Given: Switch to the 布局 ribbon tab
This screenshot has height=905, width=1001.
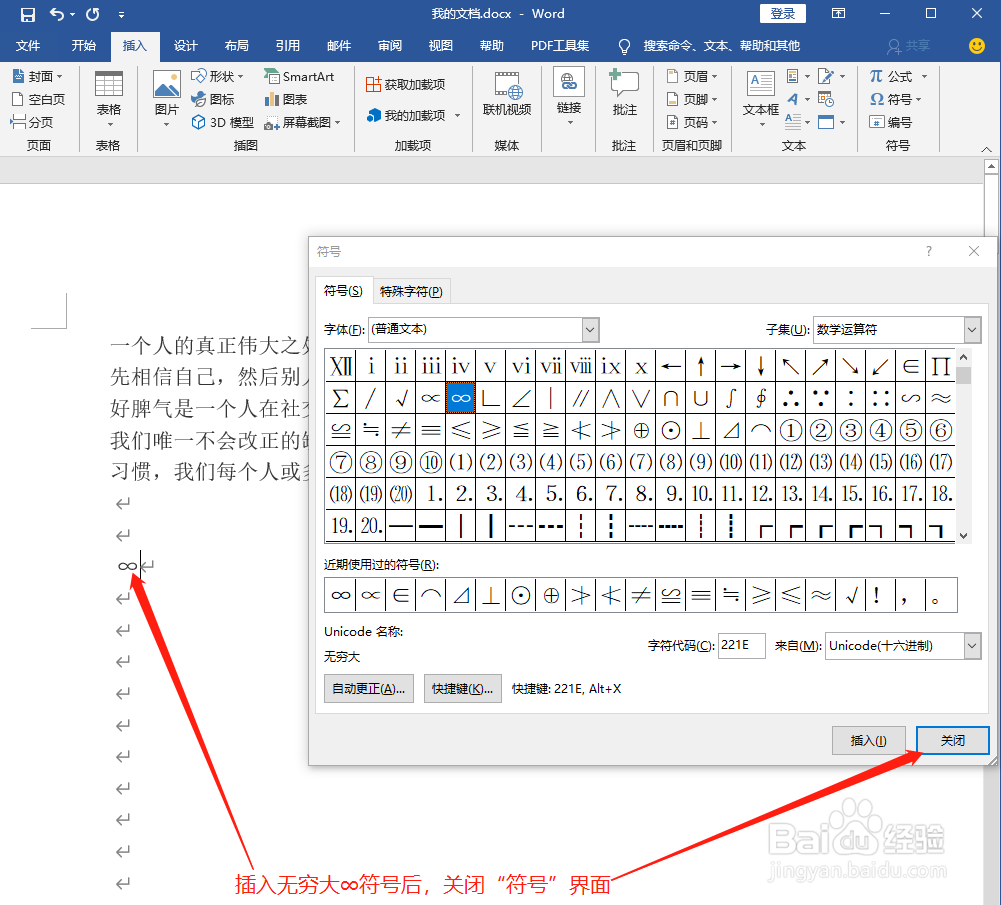Looking at the screenshot, I should [237, 46].
